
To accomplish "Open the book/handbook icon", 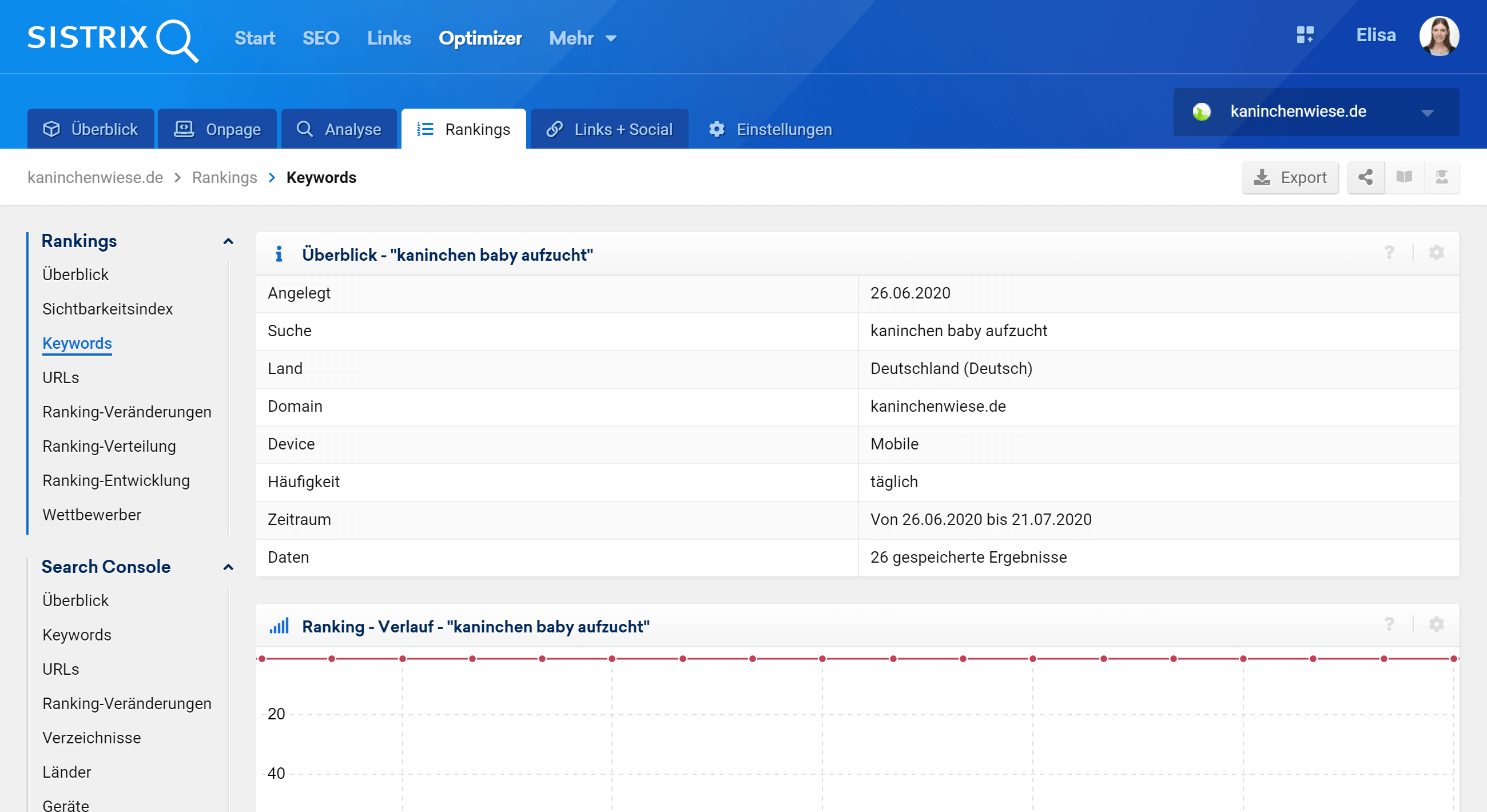I will point(1404,177).
